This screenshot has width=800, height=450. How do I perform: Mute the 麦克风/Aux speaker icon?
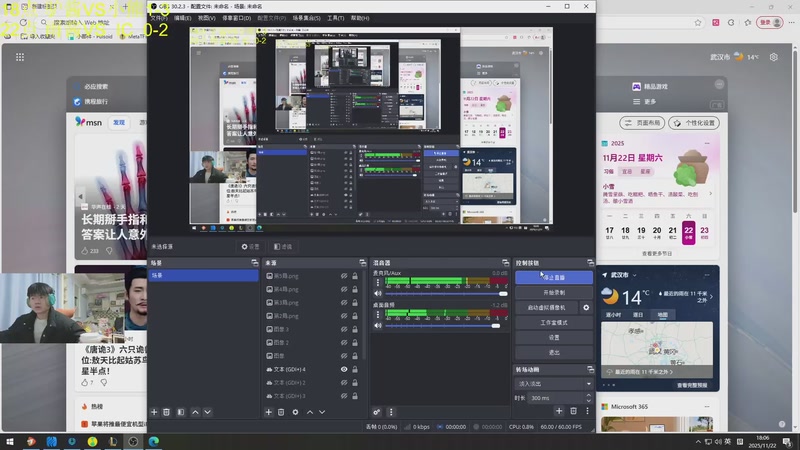point(378,293)
